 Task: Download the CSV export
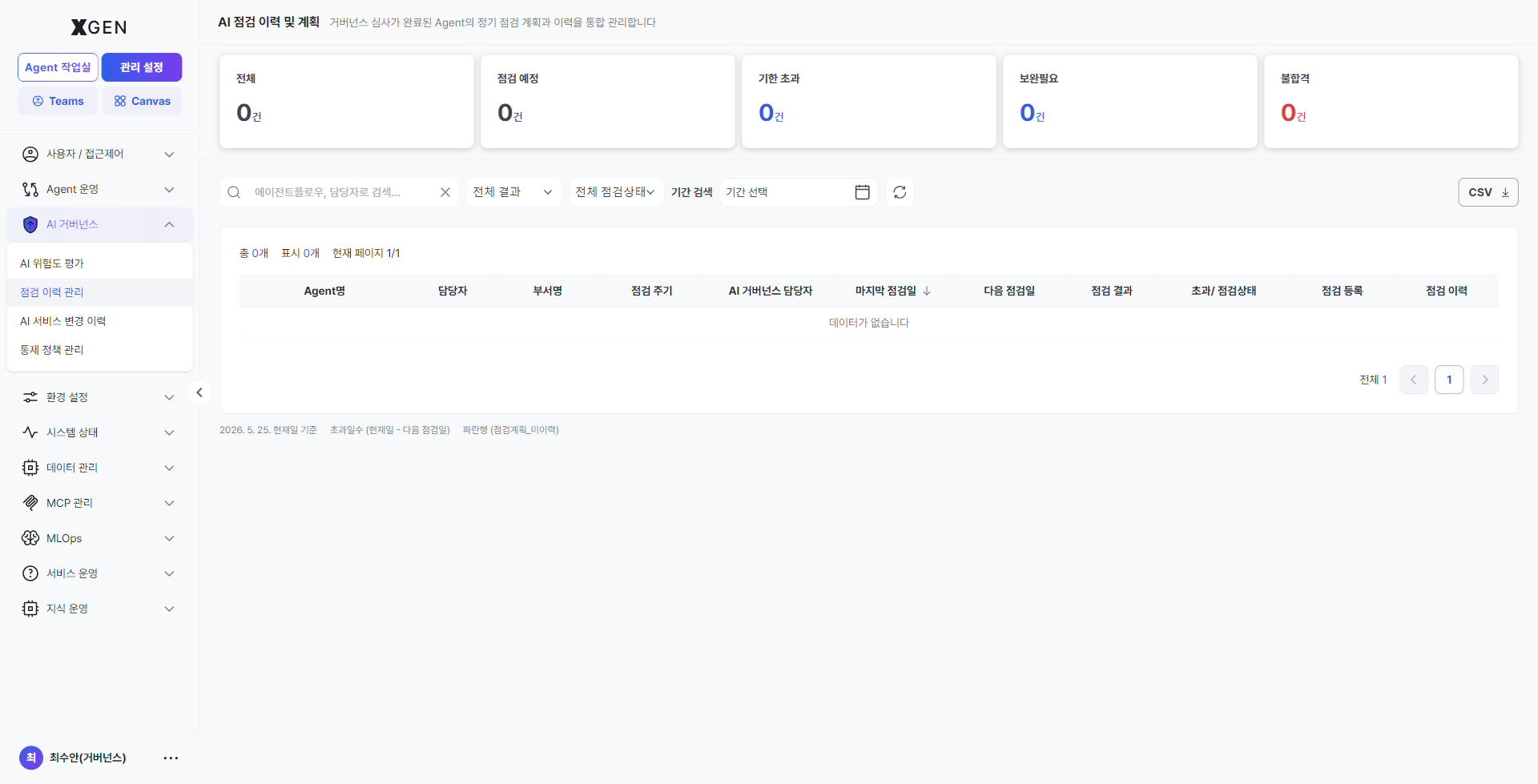[x=1488, y=192]
